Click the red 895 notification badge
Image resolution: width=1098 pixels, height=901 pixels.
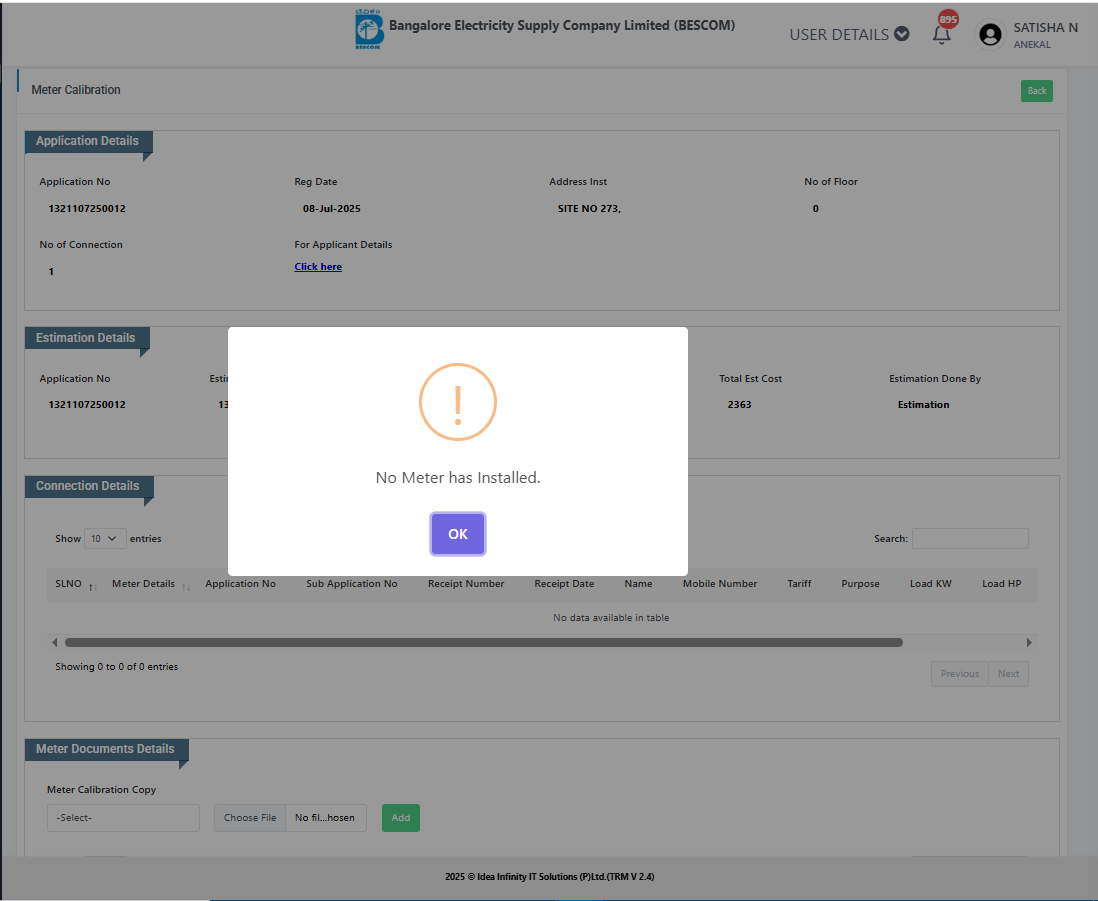948,20
